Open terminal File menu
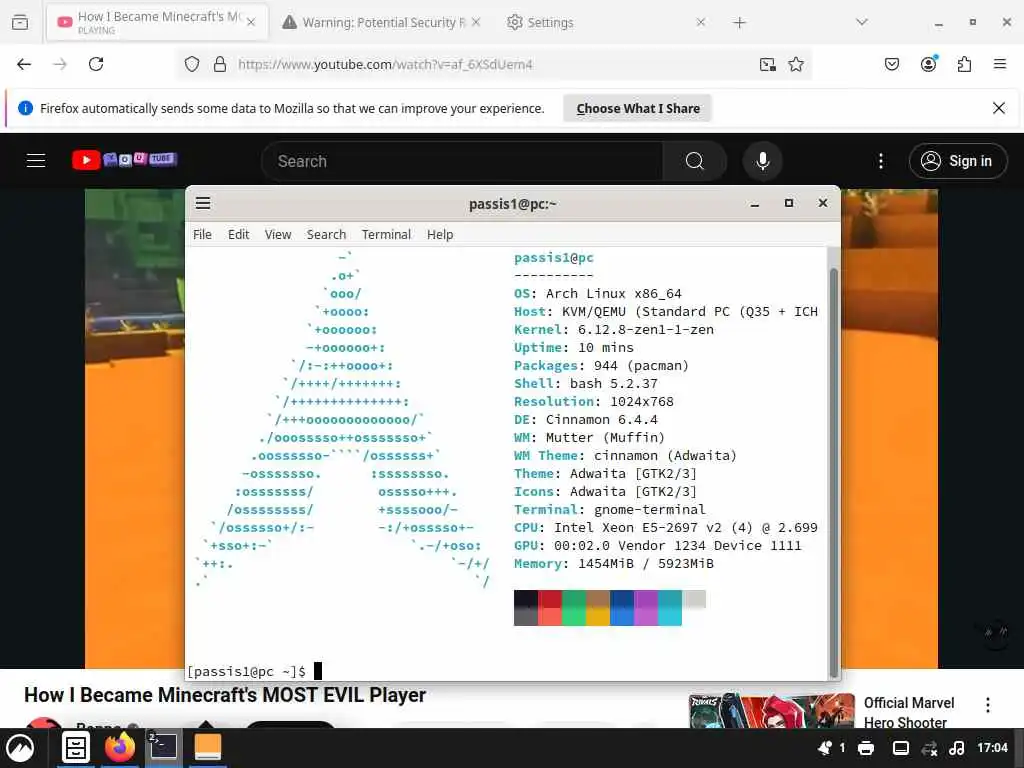 coord(202,234)
